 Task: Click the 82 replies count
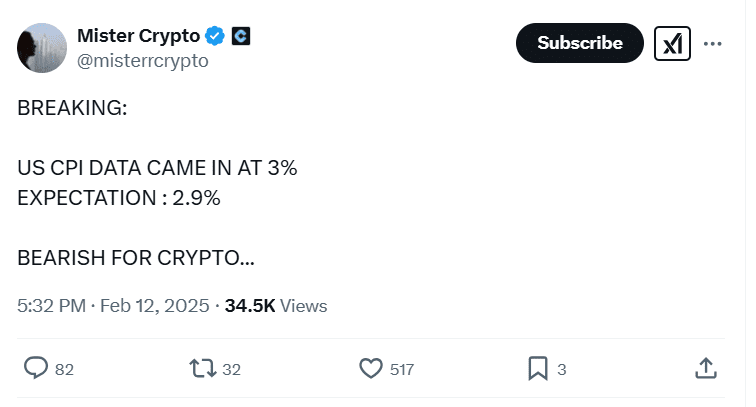(64, 370)
